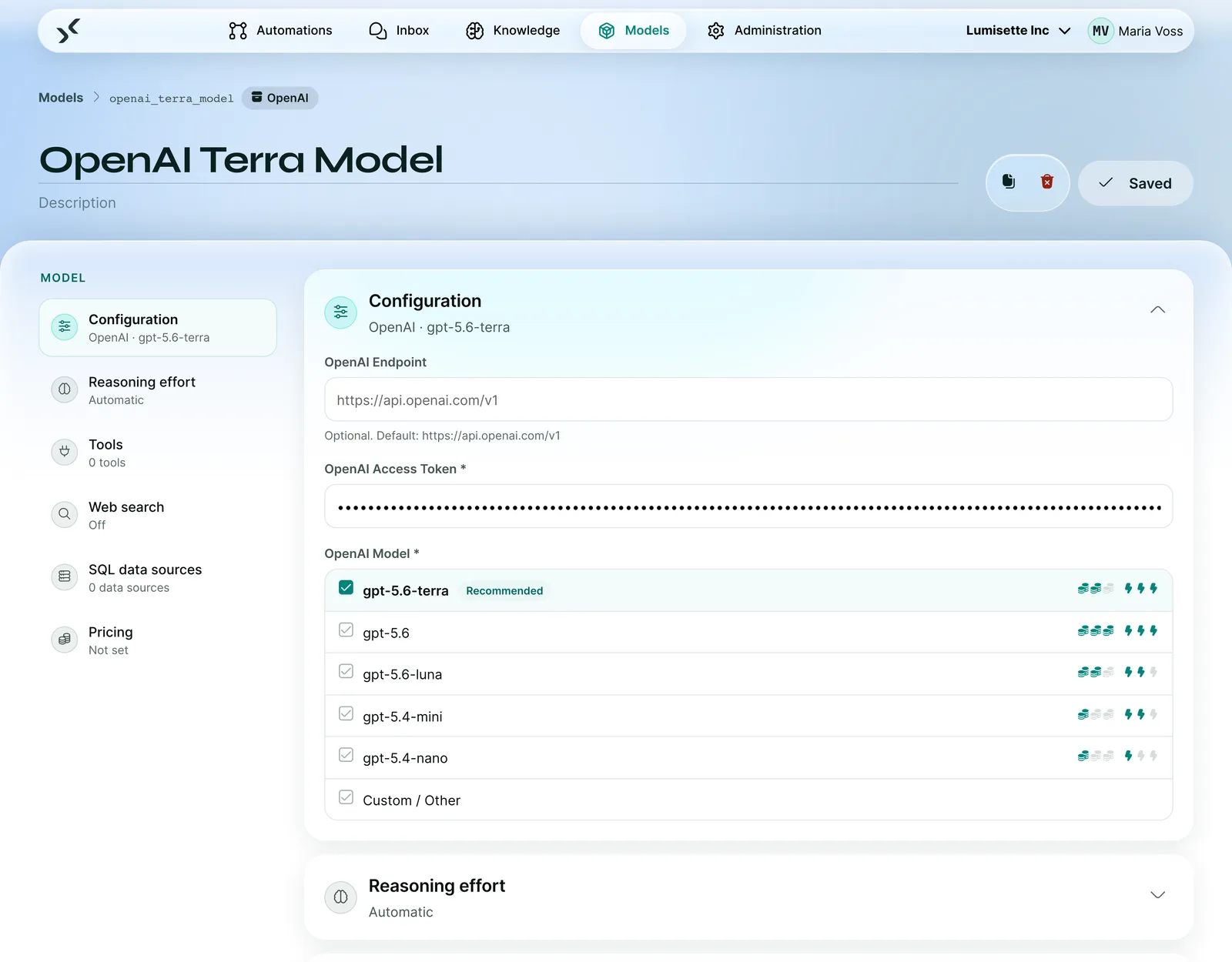Follow the Models breadcrumb link
This screenshot has height=962, width=1232.
pyautogui.click(x=61, y=98)
